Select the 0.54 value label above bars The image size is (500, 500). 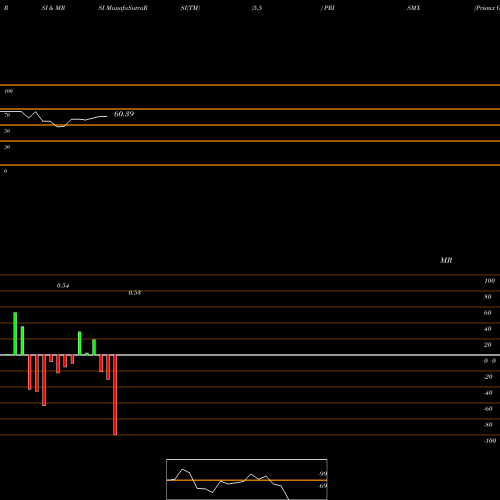tap(63, 286)
